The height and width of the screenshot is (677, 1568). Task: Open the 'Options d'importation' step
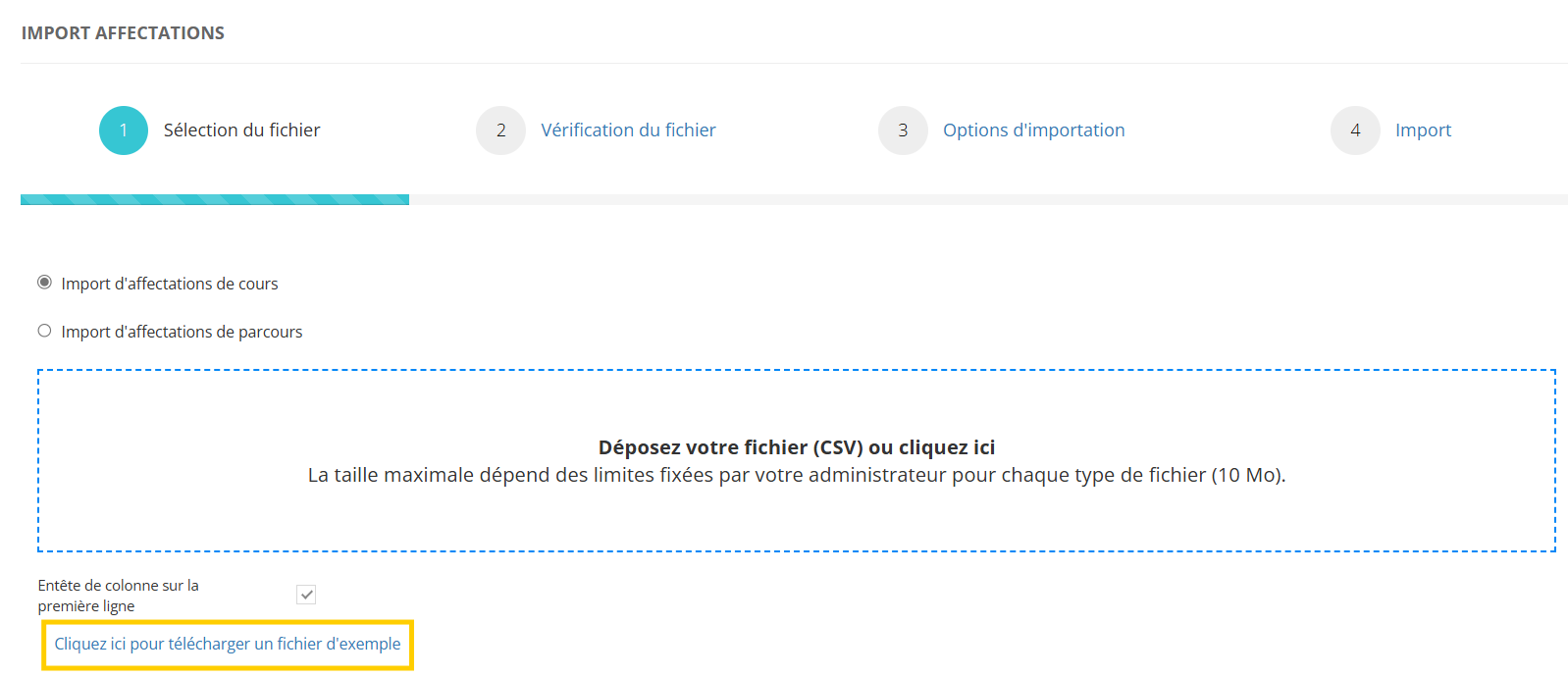1033,130
